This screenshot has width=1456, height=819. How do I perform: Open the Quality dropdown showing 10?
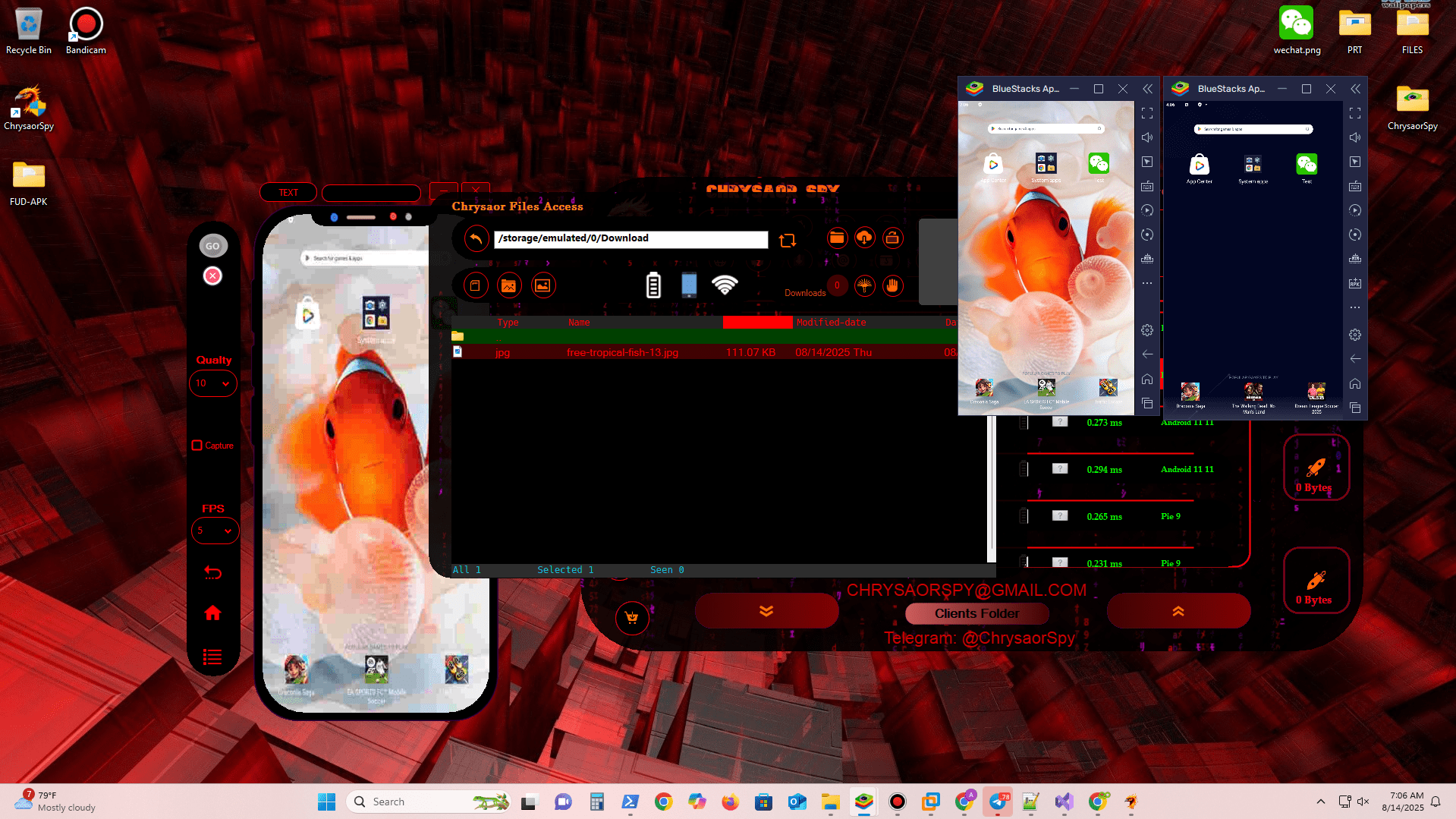[213, 383]
